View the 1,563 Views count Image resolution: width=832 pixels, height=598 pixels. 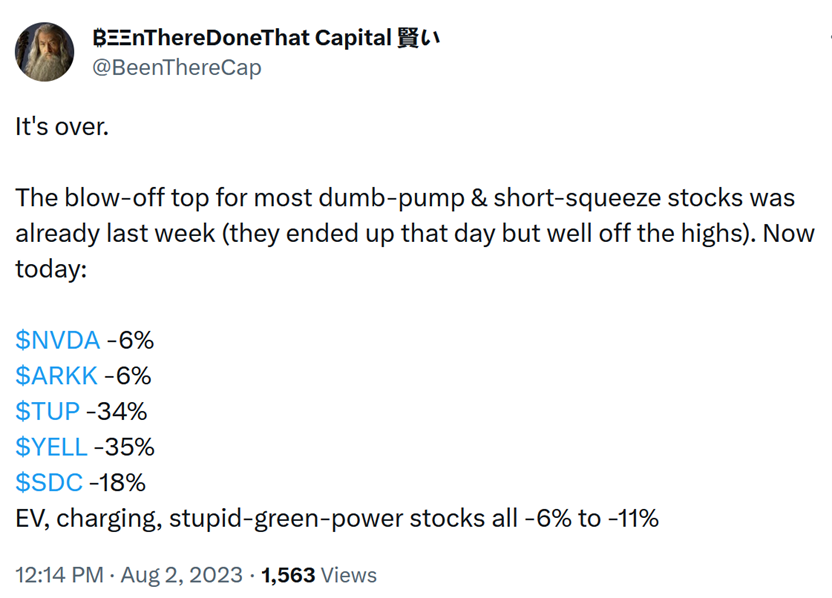[x=319, y=575]
